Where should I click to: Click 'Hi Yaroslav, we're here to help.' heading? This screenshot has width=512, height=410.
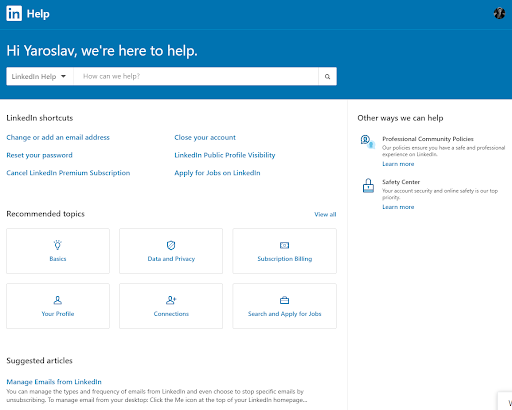click(x=102, y=51)
